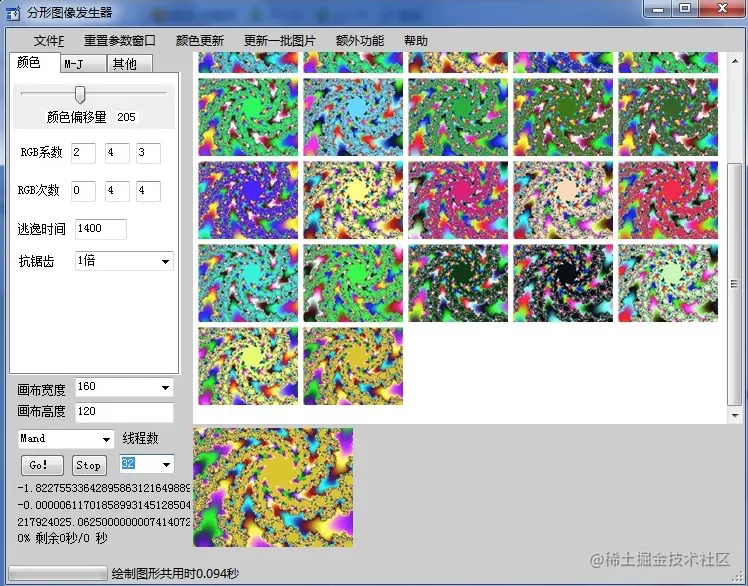
Task: Click the 颜色偏移量 slider handle
Action: (80, 94)
